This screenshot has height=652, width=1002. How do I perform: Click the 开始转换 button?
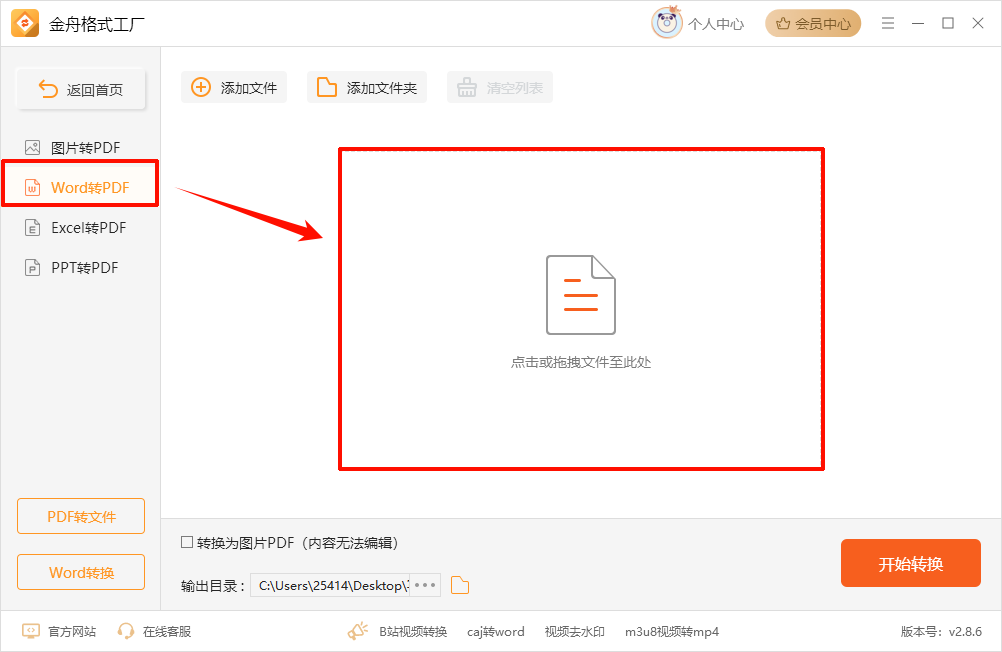point(910,563)
